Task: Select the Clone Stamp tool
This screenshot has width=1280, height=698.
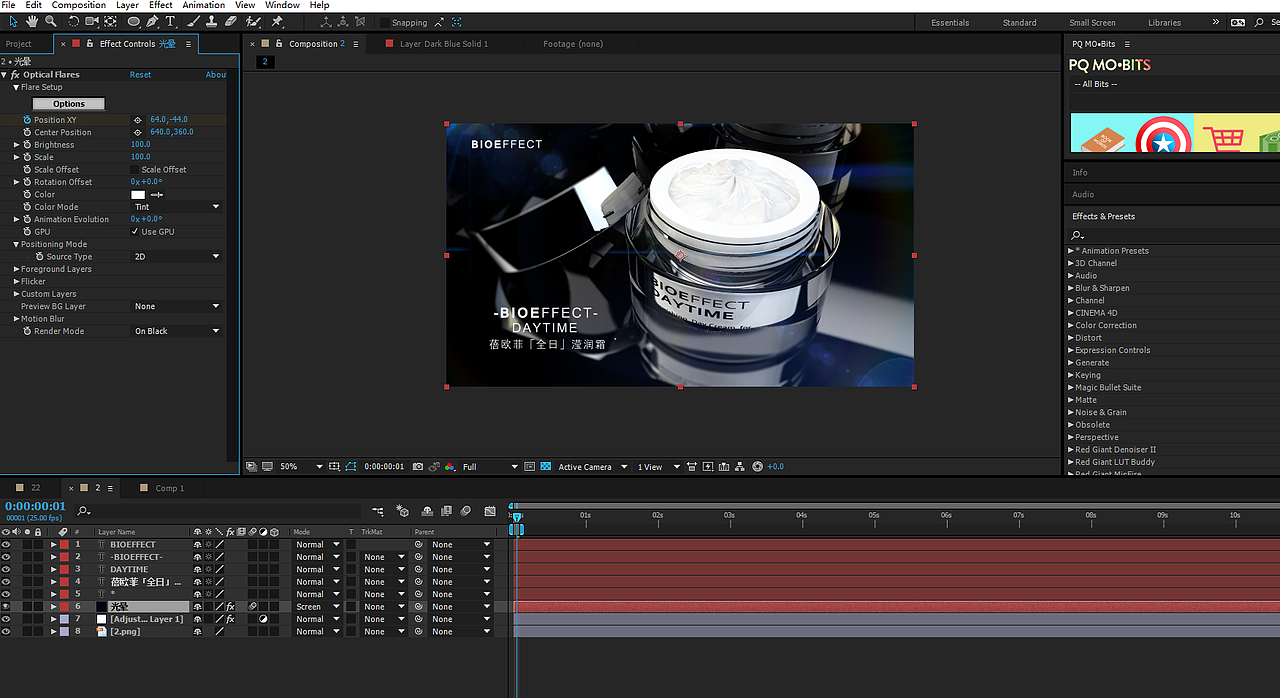Action: [212, 21]
